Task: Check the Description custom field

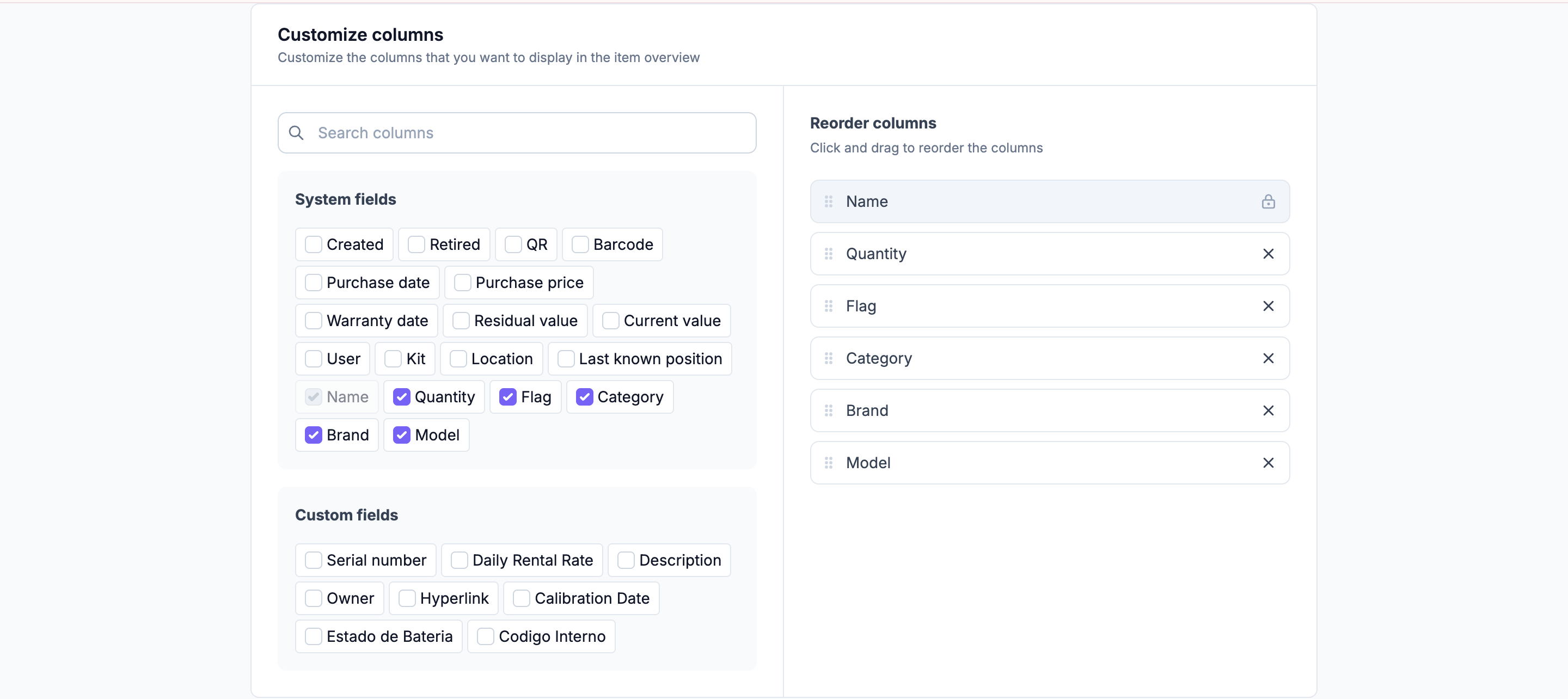Action: (626, 561)
